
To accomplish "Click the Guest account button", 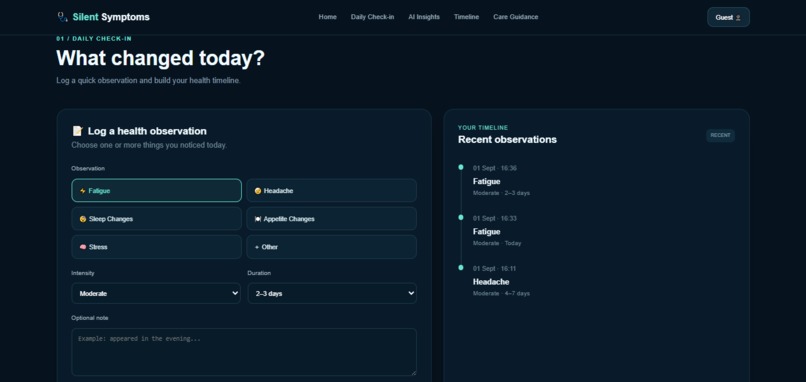I will coord(728,17).
